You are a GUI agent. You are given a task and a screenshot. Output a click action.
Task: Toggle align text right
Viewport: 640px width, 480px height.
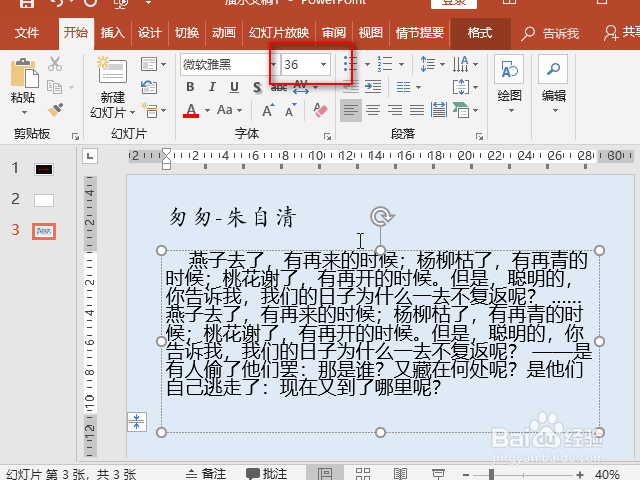point(395,110)
